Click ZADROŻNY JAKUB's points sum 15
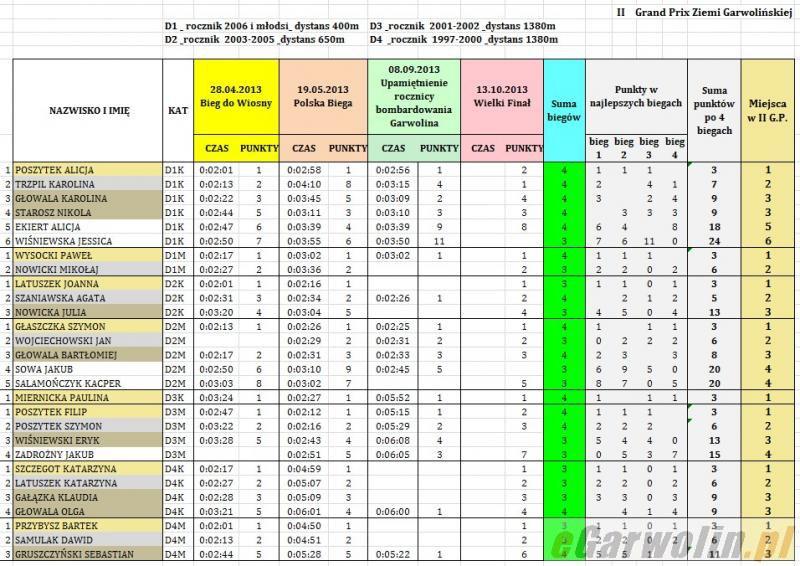This screenshot has width=800, height=566. point(714,455)
